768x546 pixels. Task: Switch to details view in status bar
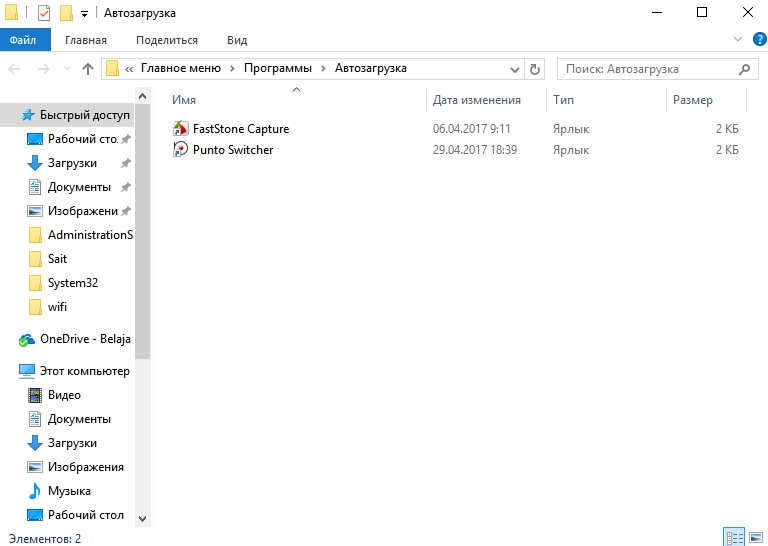tap(734, 538)
